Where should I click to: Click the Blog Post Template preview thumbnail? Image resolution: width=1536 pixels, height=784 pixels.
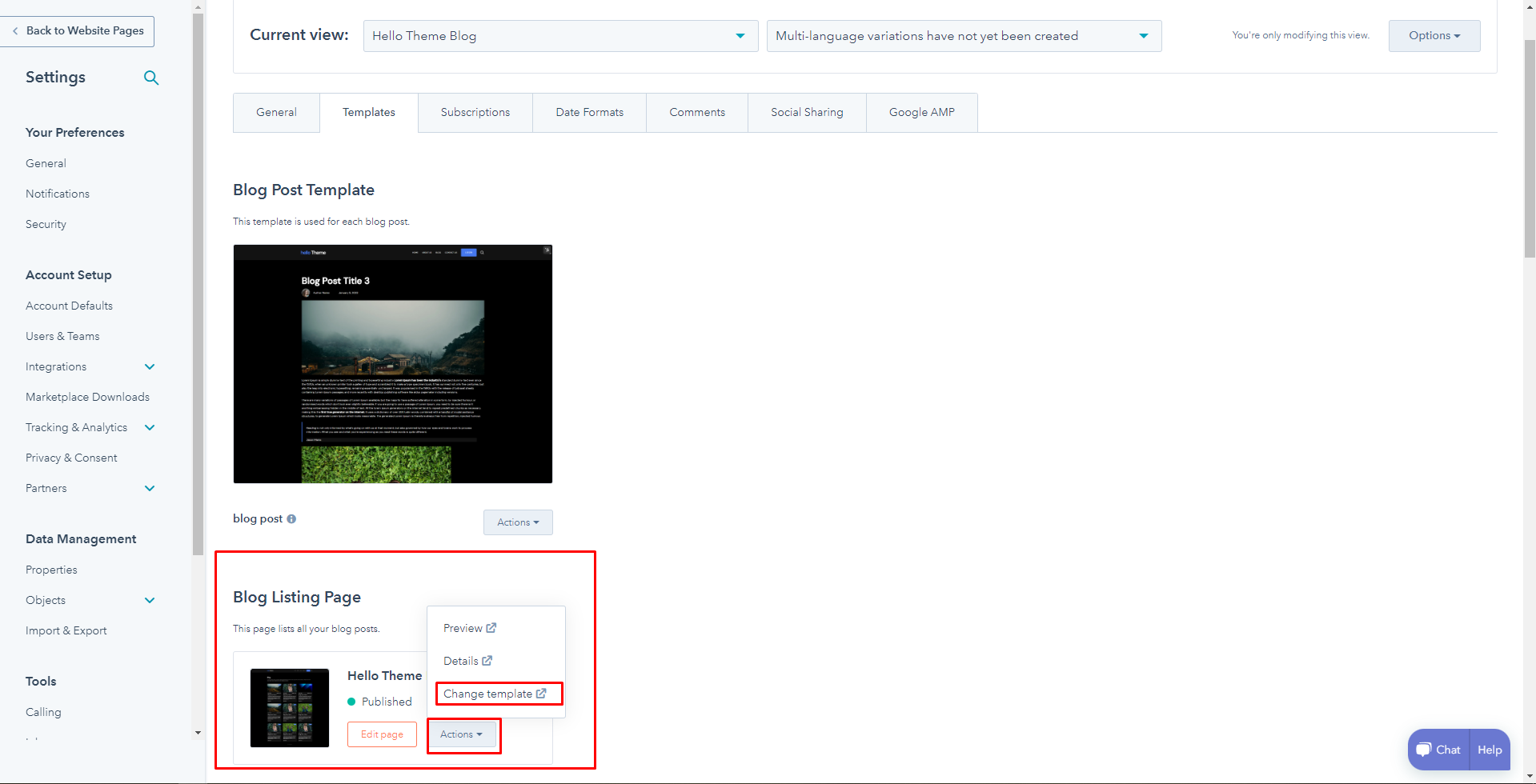pos(392,364)
